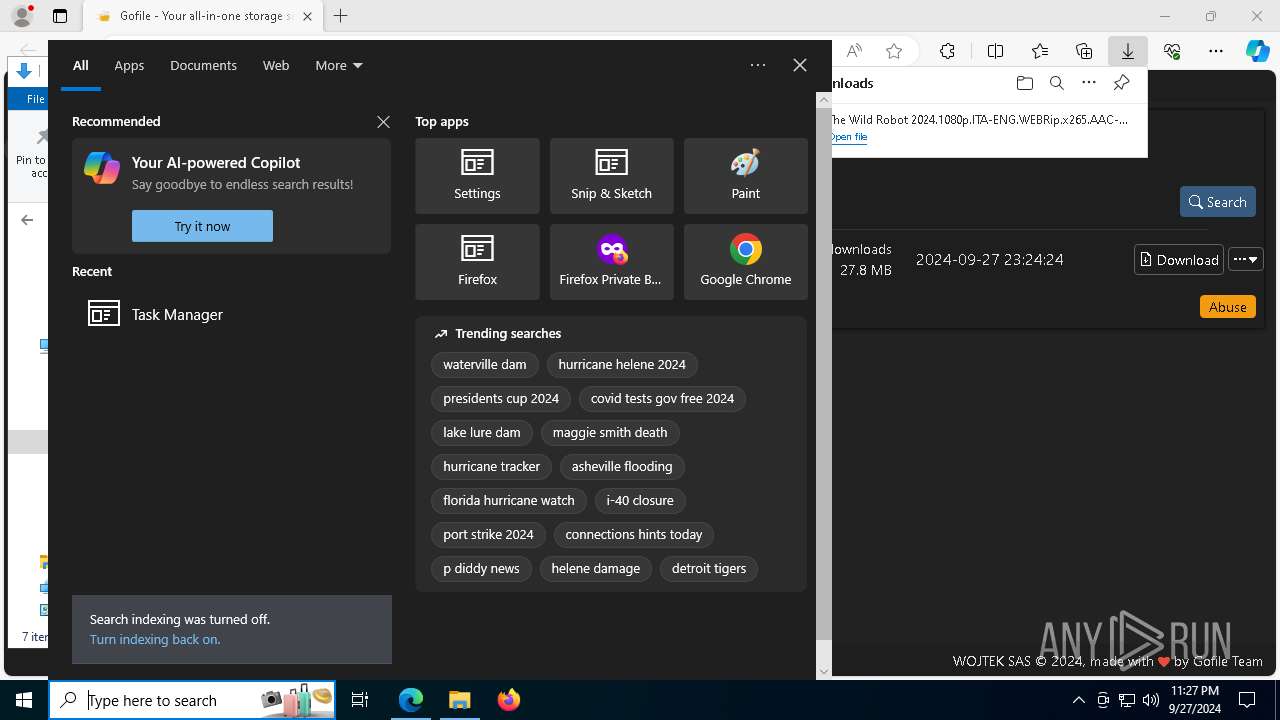This screenshot has width=1280, height=720.
Task: Toggle Edge split screen icon
Action: pos(995,51)
